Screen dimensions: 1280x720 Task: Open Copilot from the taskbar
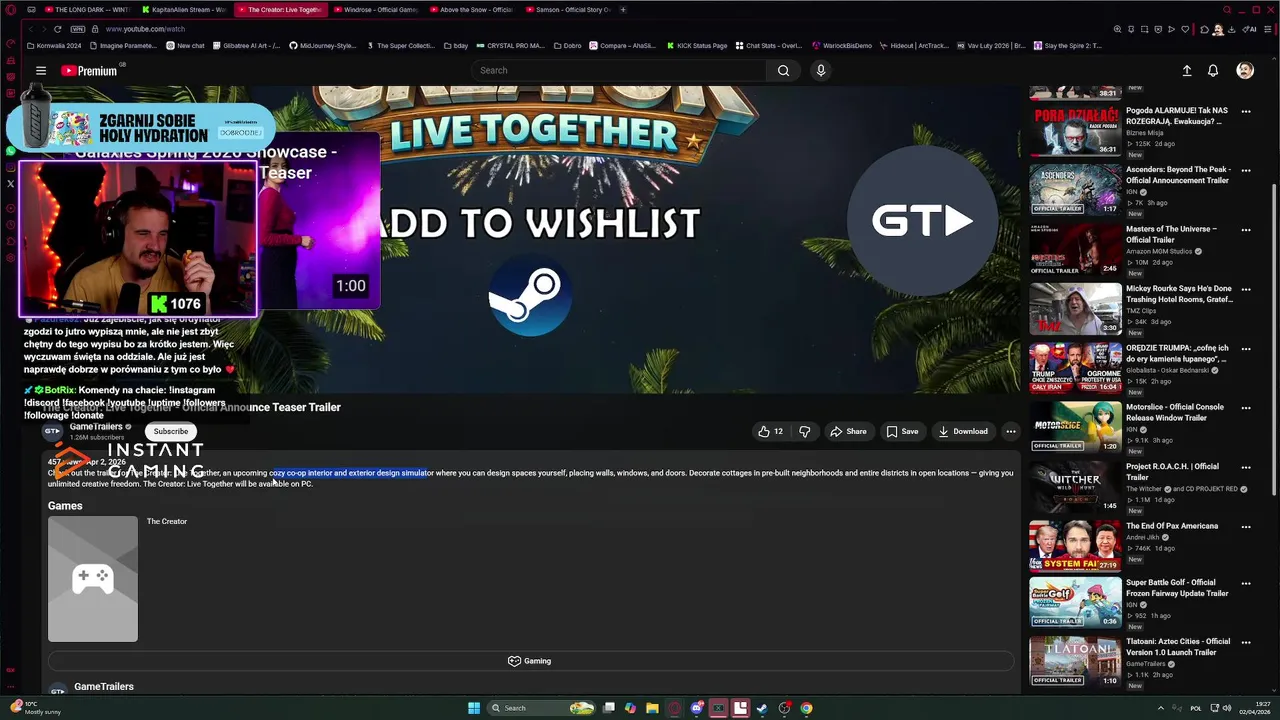(x=630, y=708)
